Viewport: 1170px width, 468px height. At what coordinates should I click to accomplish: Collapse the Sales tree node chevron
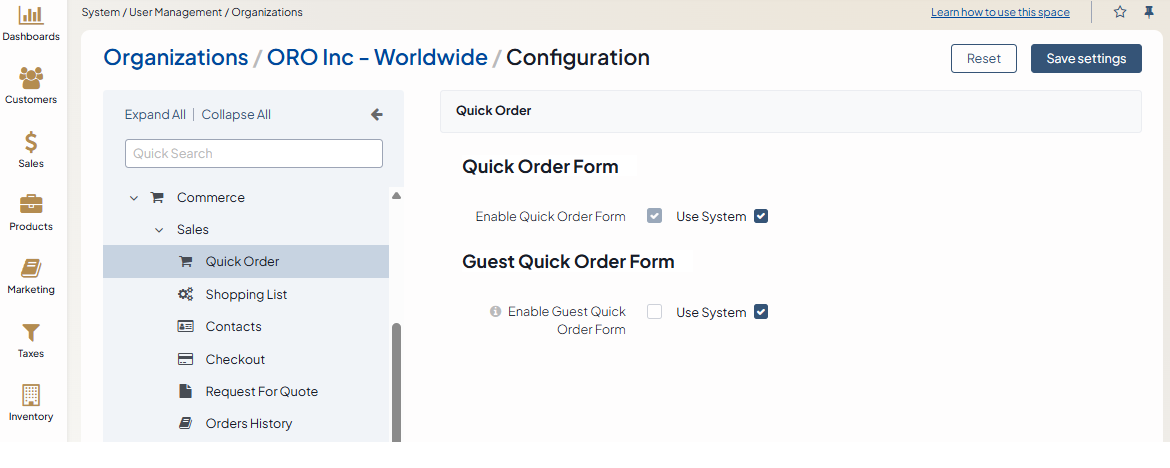(x=159, y=230)
